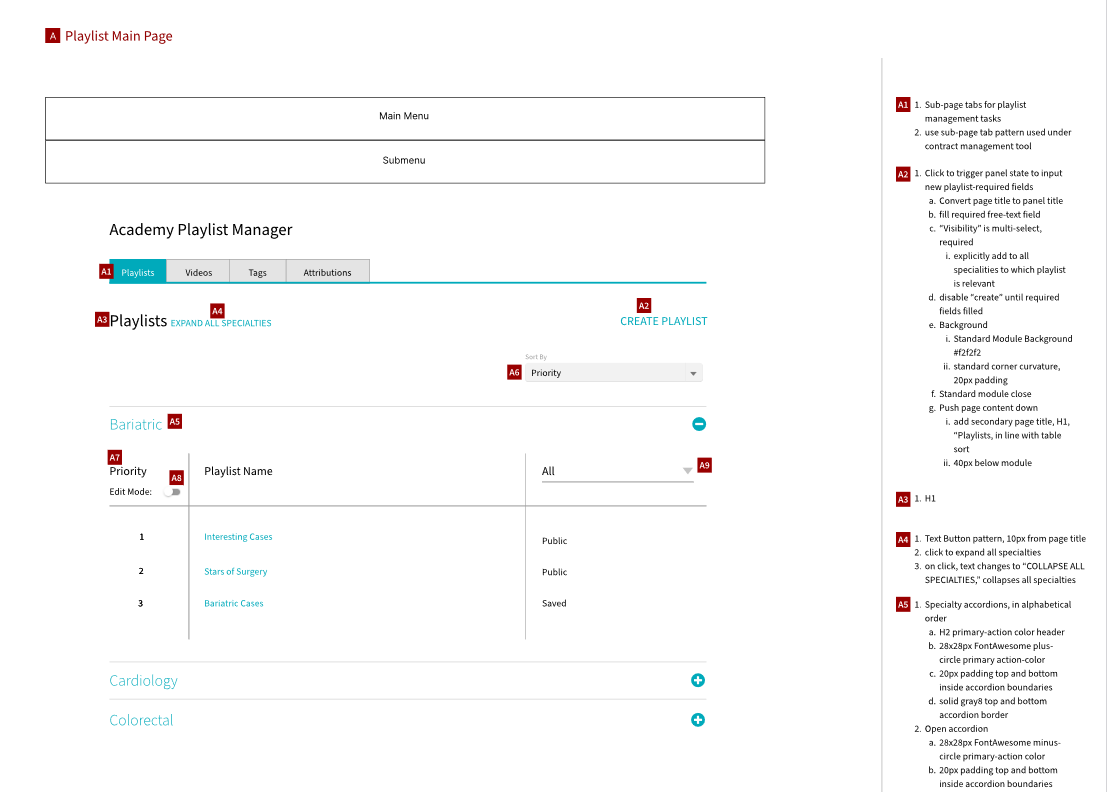The image size is (1107, 792).
Task: Click the Playlists H1 heading
Action: (138, 321)
